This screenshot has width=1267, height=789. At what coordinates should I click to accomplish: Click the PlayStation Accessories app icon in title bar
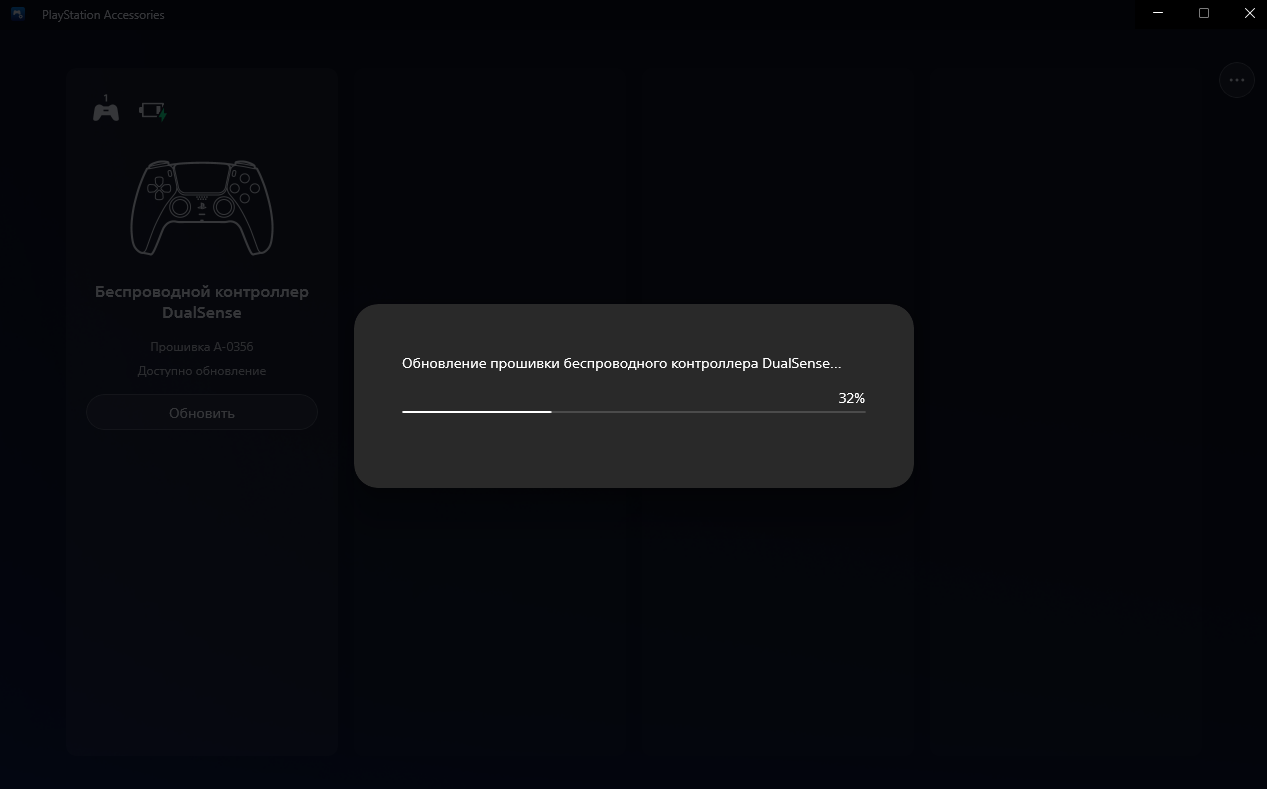(18, 14)
